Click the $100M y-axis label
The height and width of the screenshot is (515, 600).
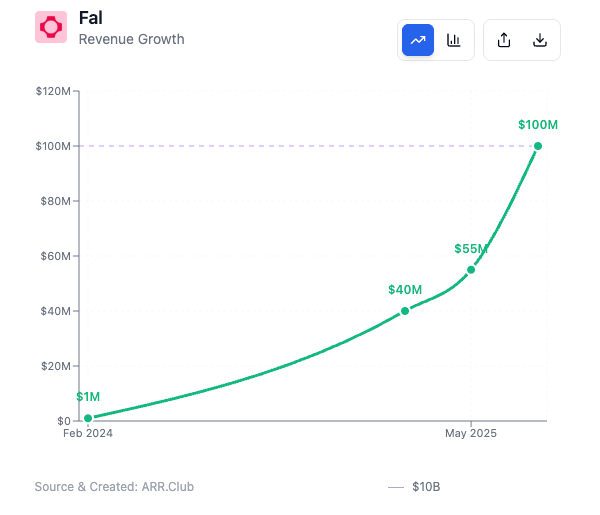click(x=53, y=146)
